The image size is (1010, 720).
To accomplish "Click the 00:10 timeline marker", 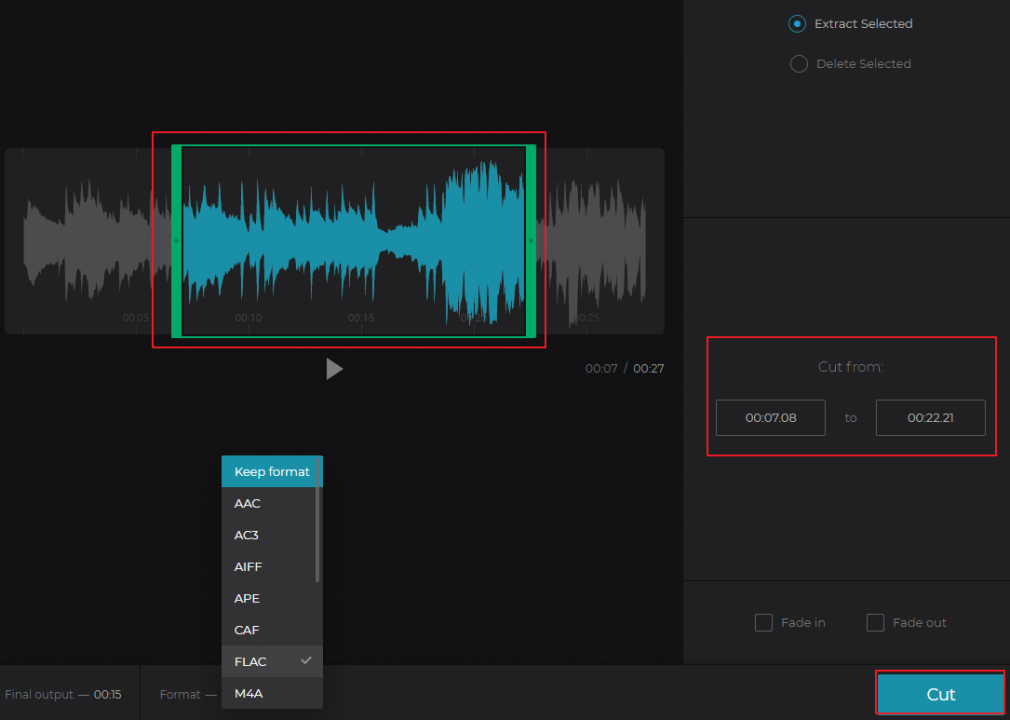I will [x=248, y=318].
